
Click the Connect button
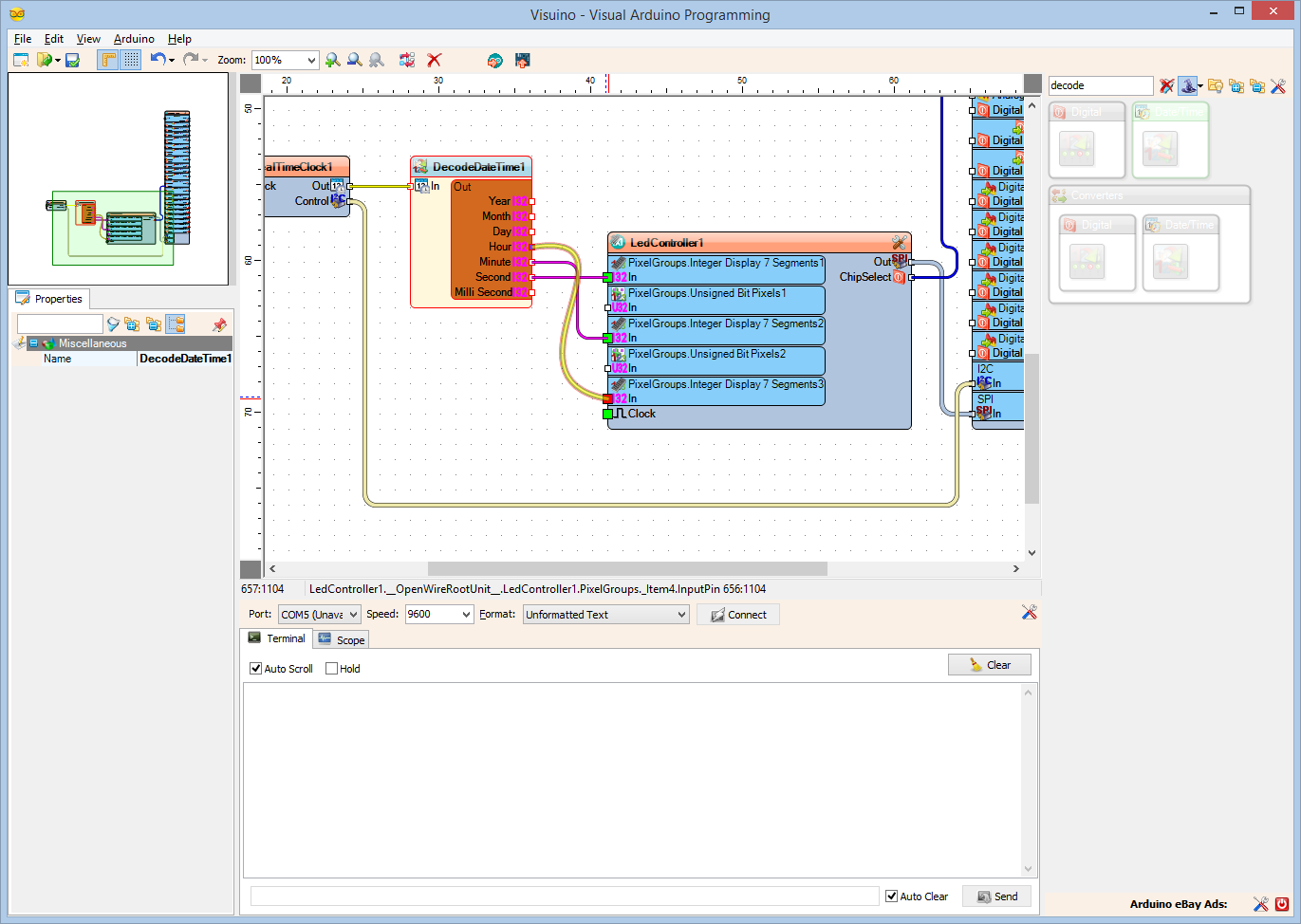(x=737, y=614)
